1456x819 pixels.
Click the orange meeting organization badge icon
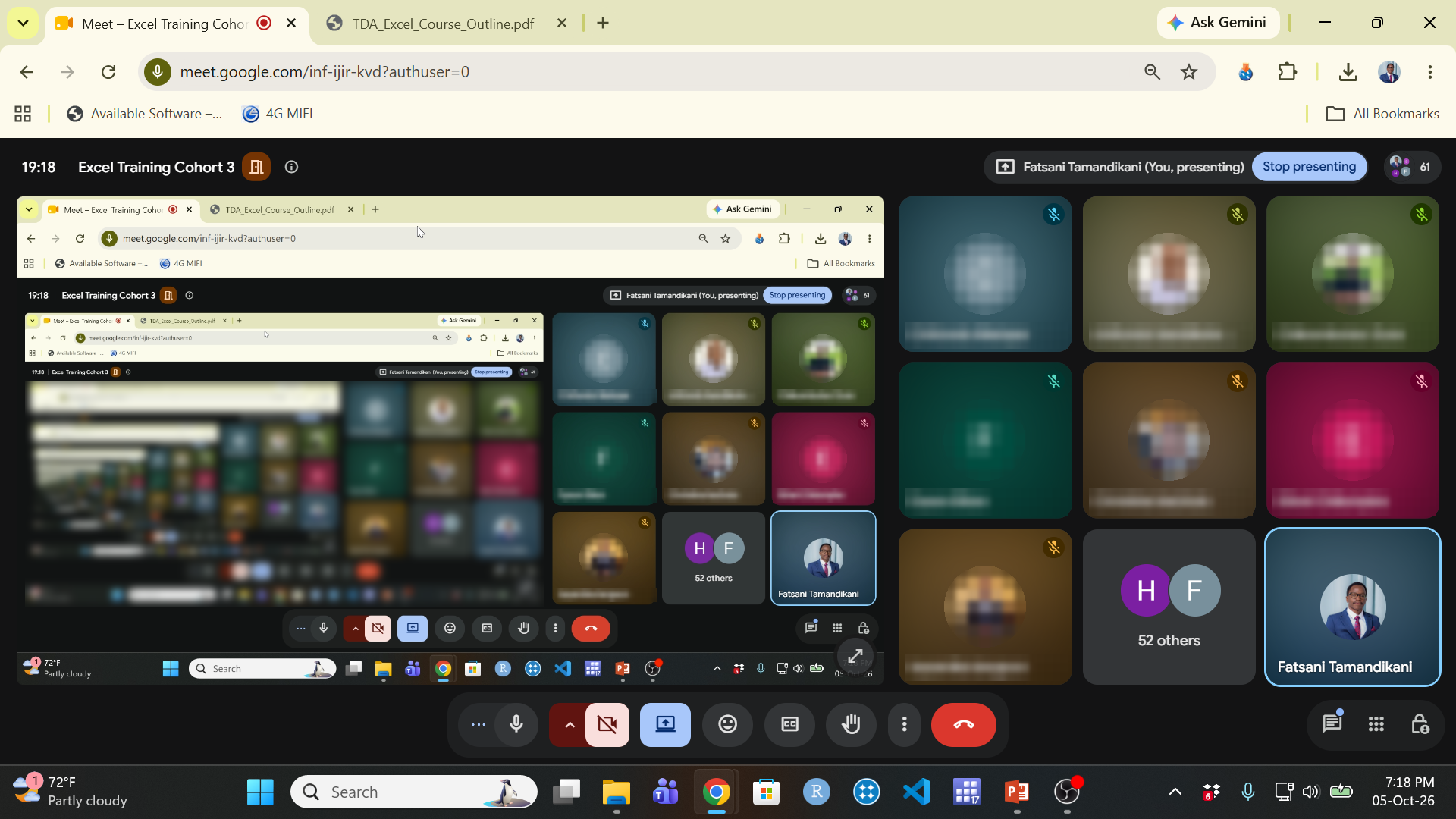(256, 167)
